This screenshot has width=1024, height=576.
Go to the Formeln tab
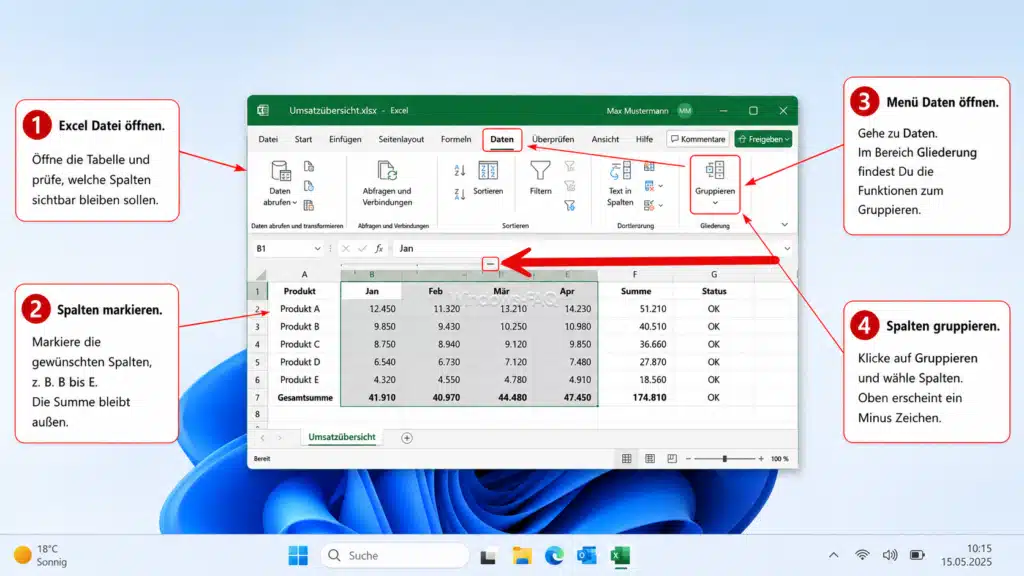click(456, 139)
